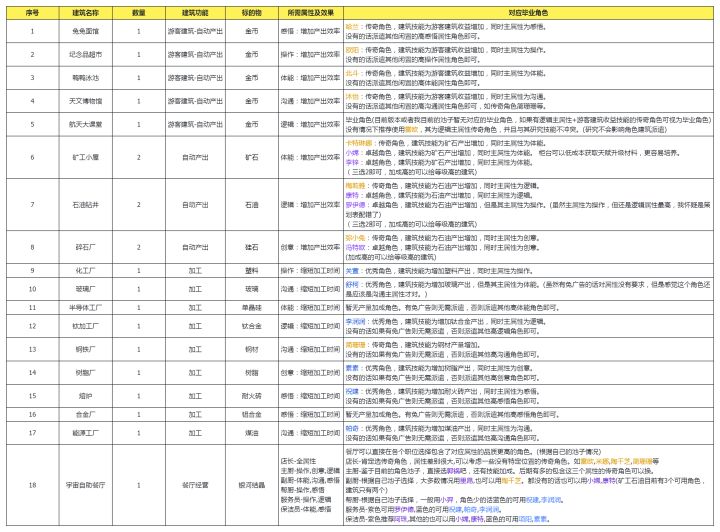Click the sequence number 18 cell
Screen dimensions: 720x532
[33, 485]
